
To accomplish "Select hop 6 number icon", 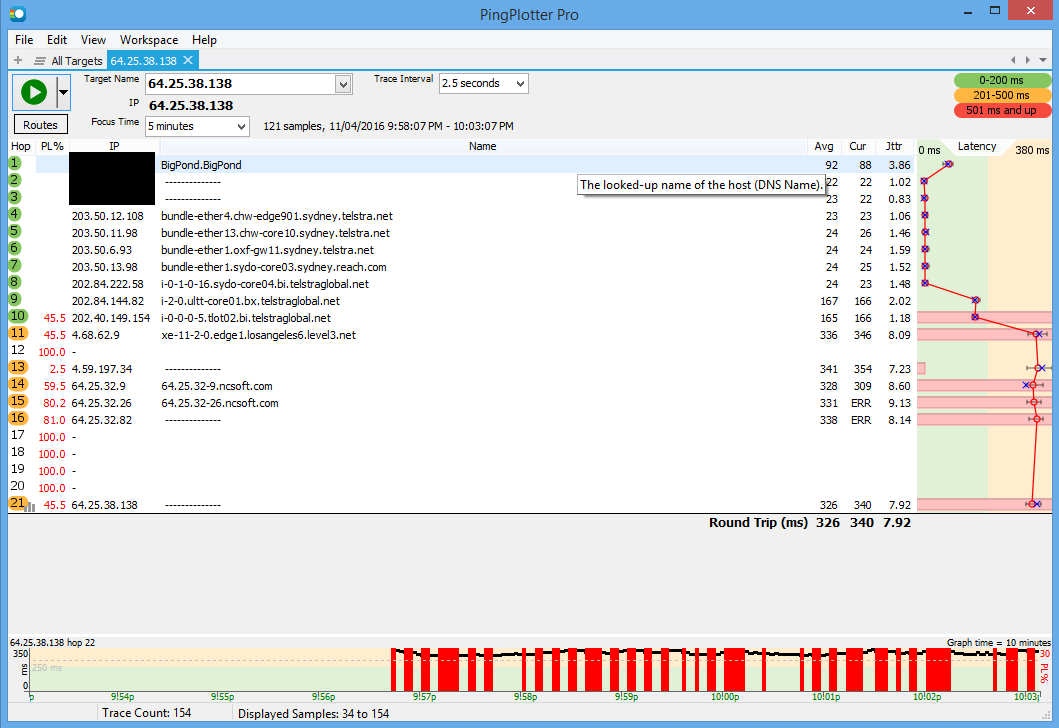I will (x=15, y=248).
